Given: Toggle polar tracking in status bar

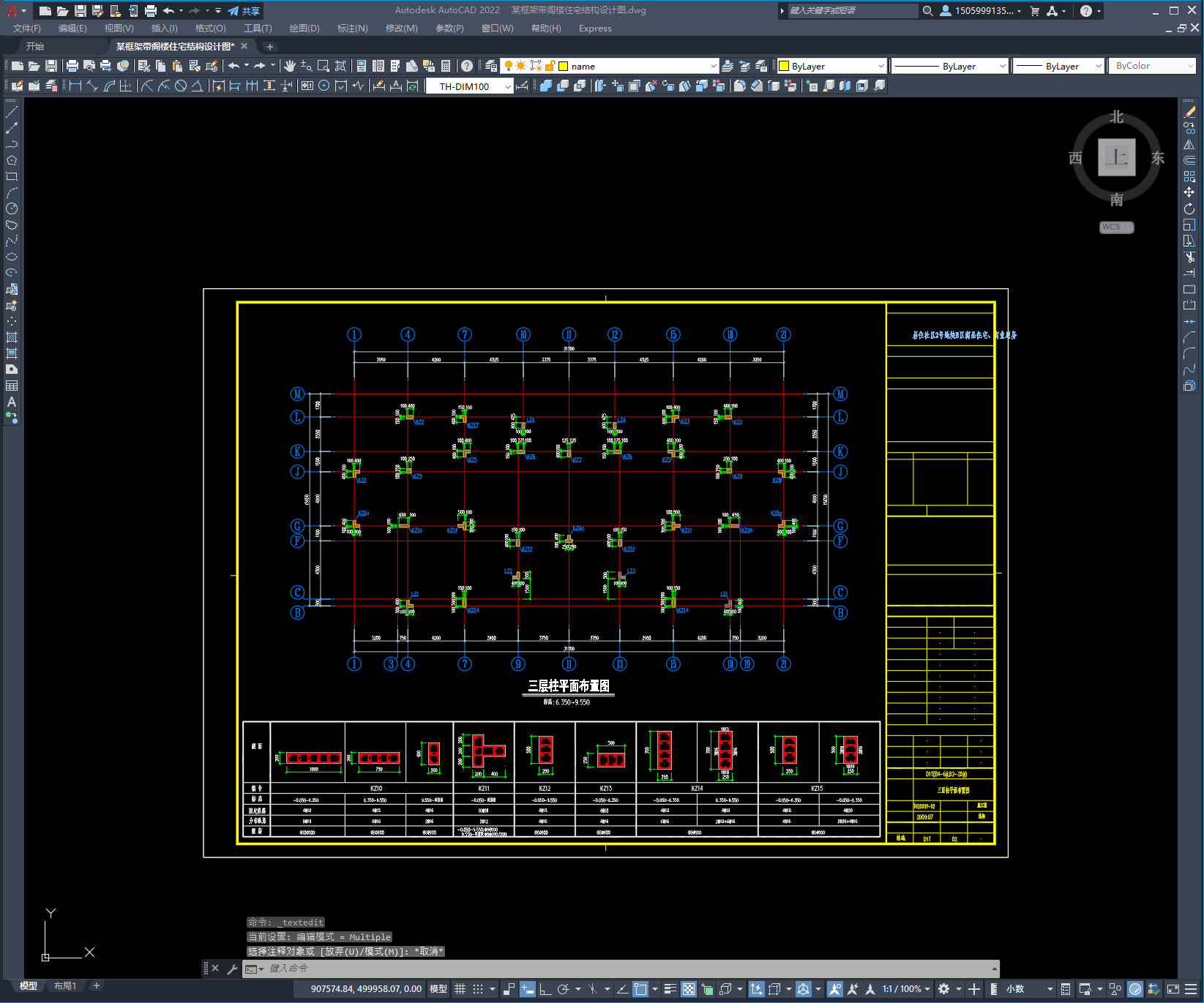Looking at the screenshot, I should [563, 989].
